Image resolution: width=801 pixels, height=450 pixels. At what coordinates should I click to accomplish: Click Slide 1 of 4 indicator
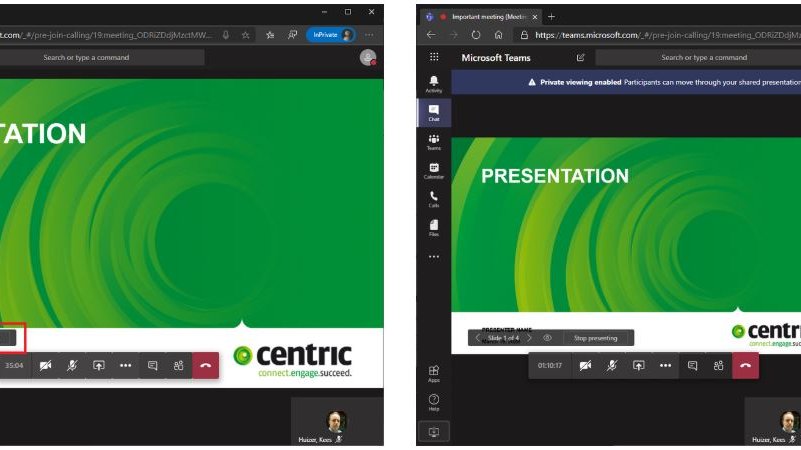pos(503,338)
